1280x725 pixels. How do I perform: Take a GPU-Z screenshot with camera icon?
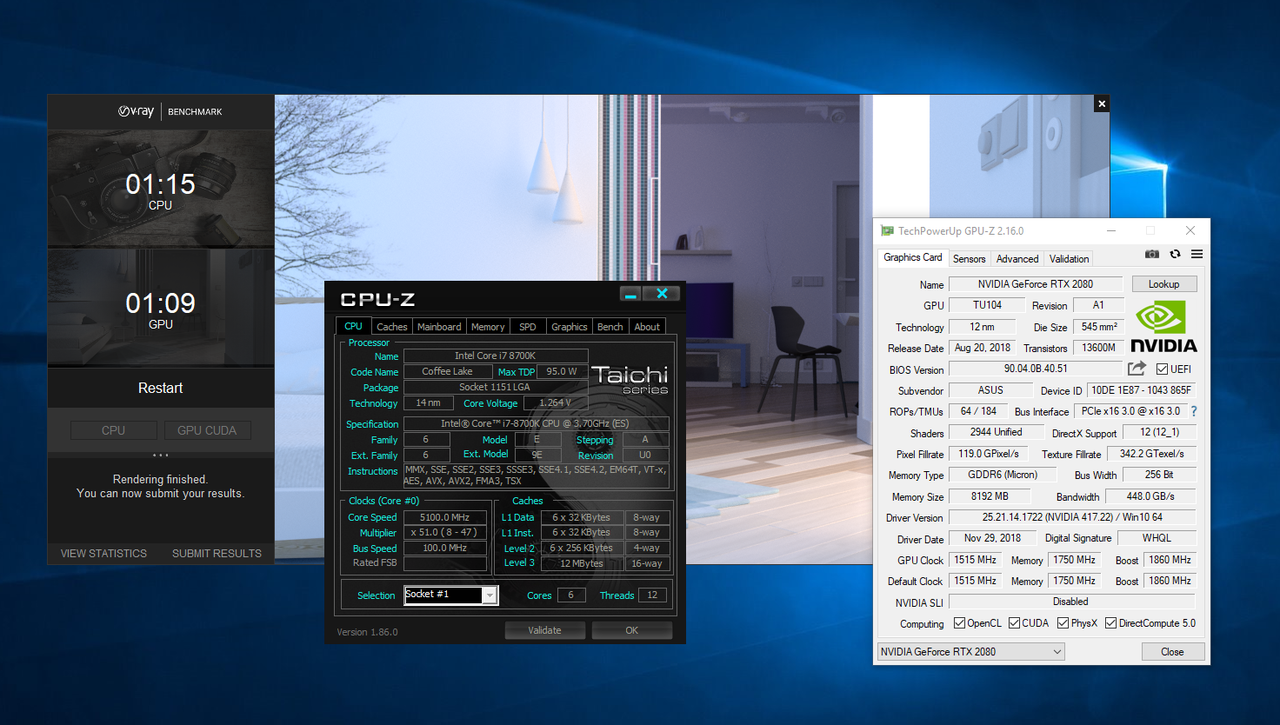[x=1152, y=255]
